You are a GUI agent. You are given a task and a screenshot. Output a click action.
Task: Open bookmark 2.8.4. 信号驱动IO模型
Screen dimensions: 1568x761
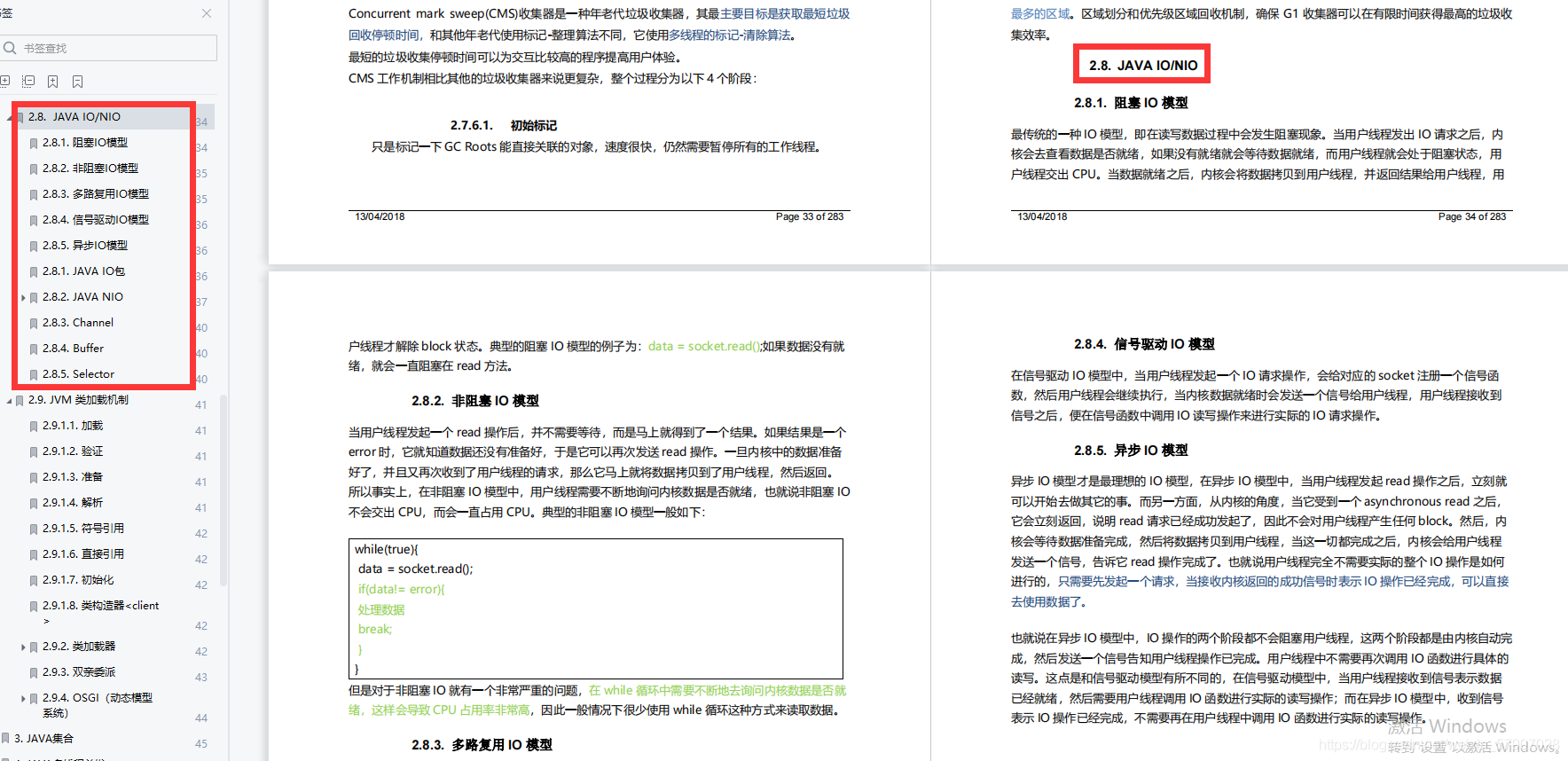pos(96,219)
